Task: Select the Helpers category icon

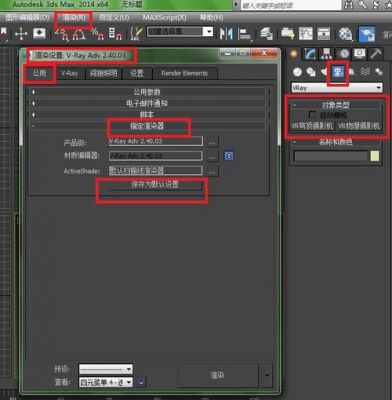Action: click(x=352, y=72)
